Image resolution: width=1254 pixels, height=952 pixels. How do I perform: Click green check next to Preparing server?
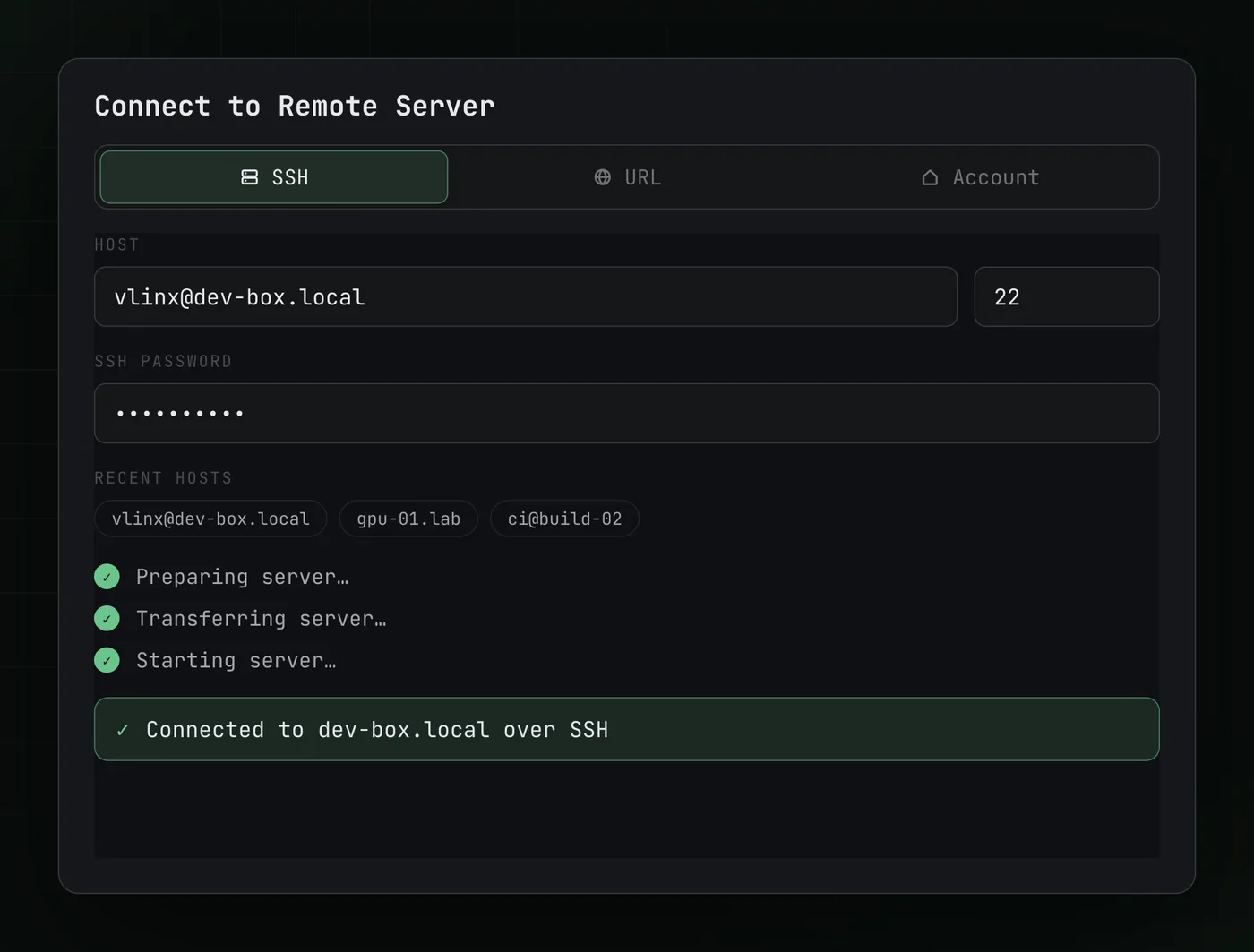pos(107,577)
